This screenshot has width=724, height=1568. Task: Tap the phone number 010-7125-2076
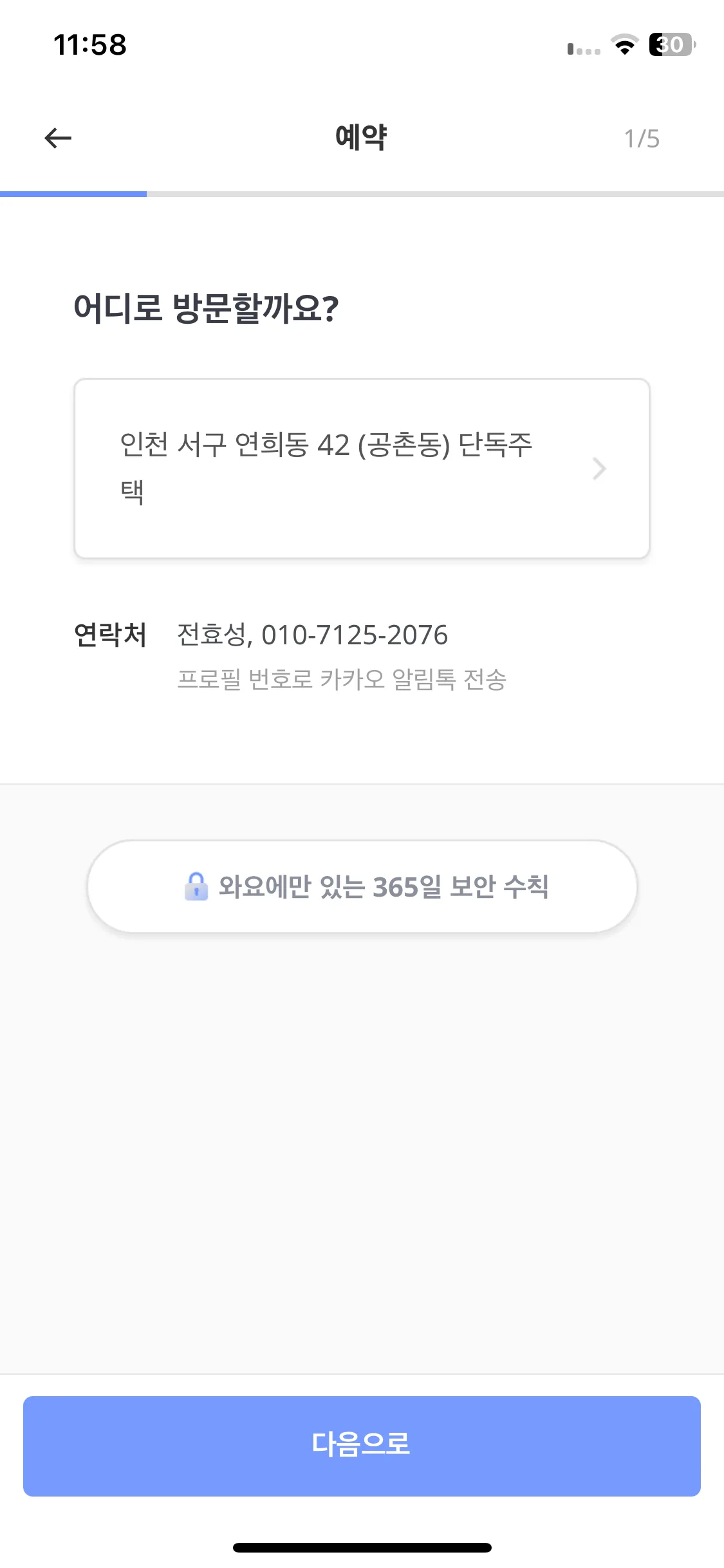pyautogui.click(x=355, y=635)
